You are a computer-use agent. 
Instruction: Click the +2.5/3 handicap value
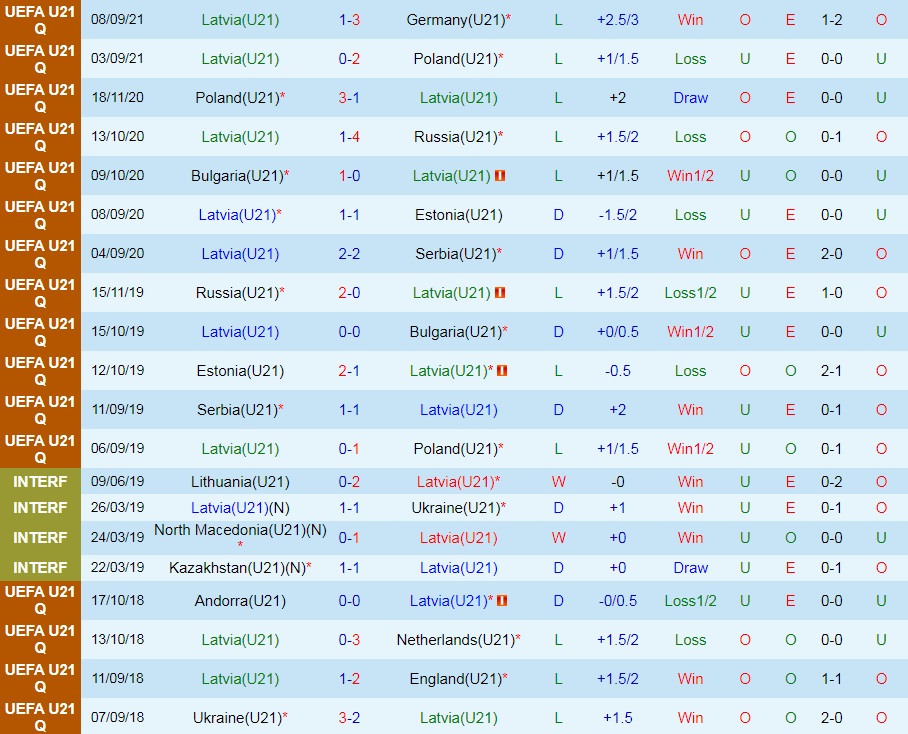[x=618, y=20]
